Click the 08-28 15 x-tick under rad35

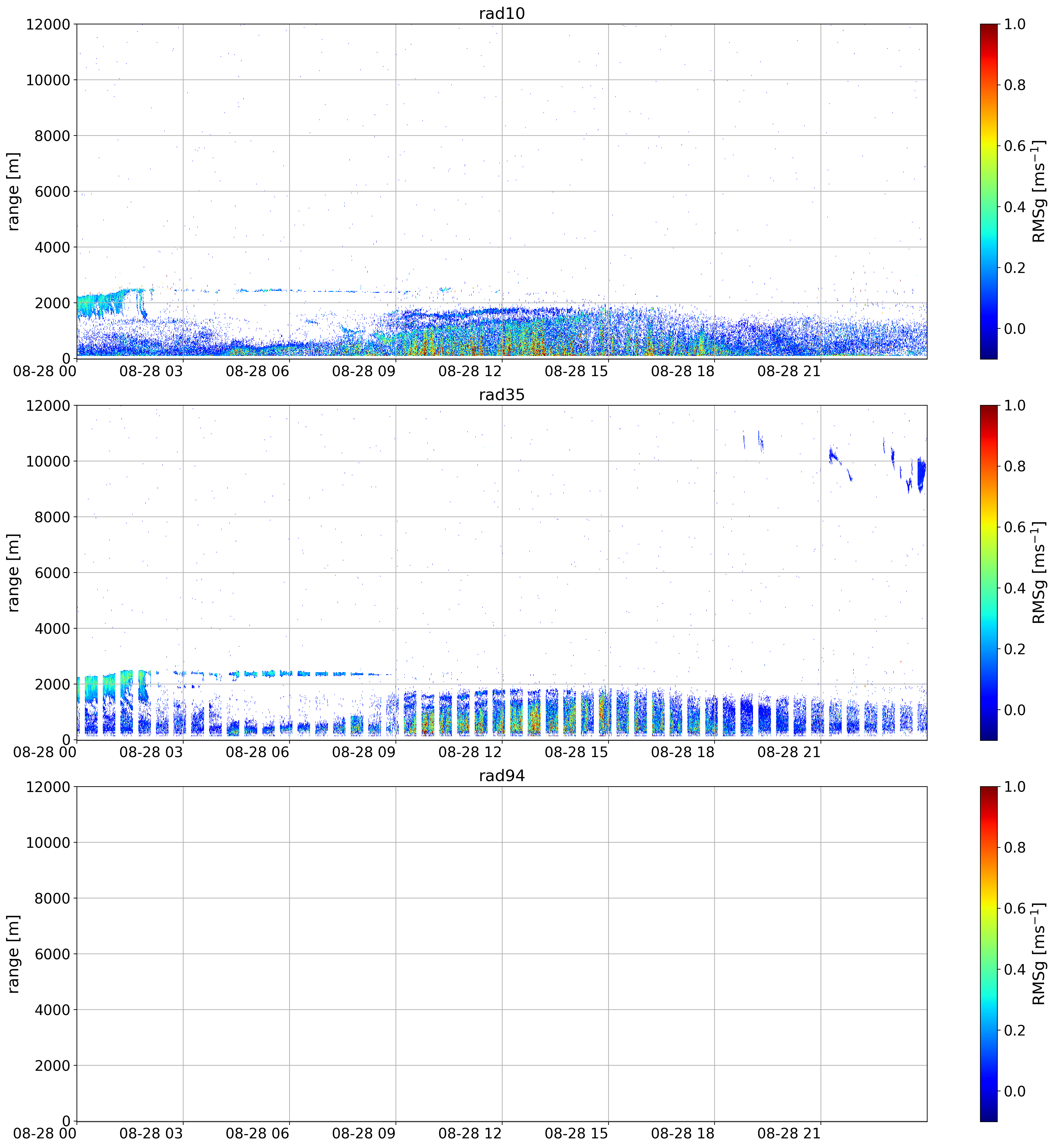point(577,752)
